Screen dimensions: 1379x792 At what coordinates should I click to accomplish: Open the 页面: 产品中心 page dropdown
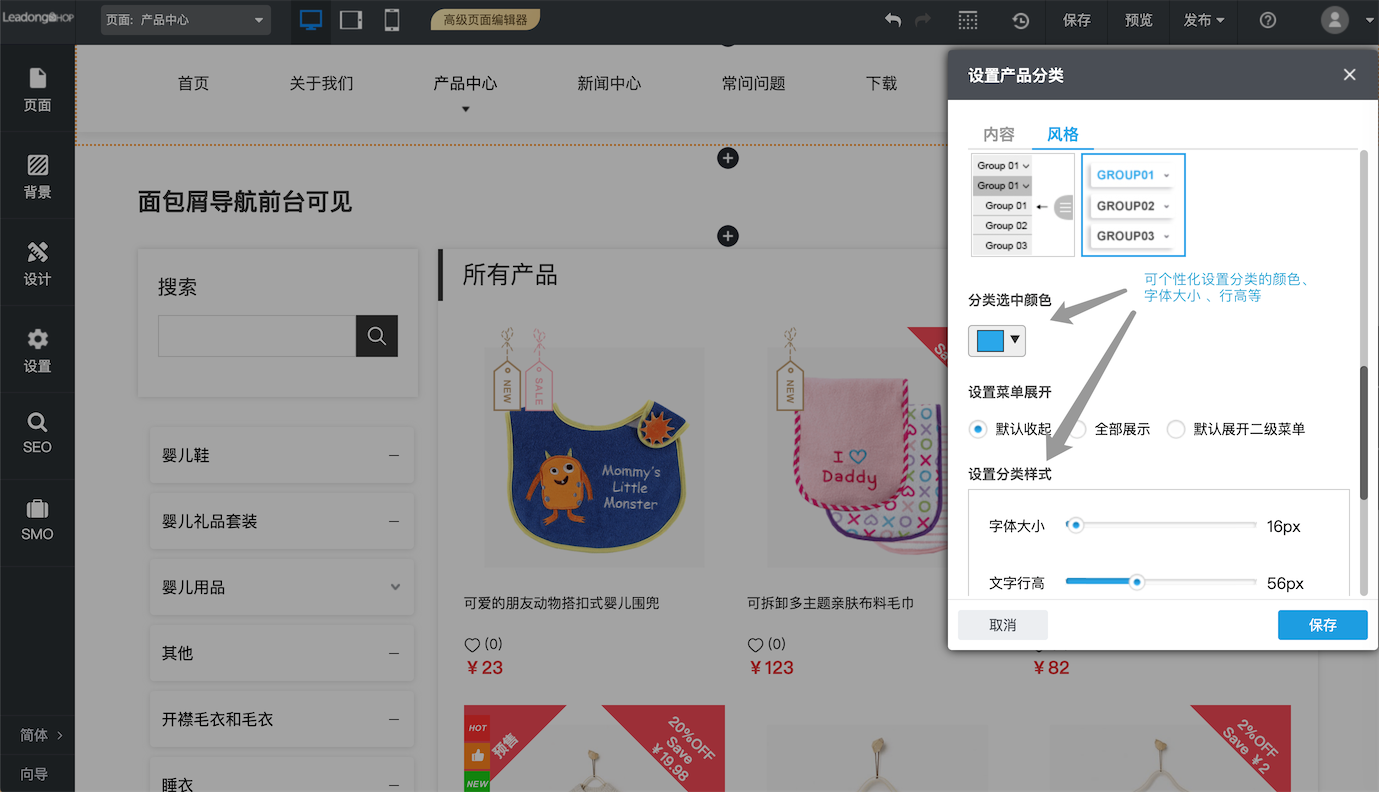(x=186, y=20)
